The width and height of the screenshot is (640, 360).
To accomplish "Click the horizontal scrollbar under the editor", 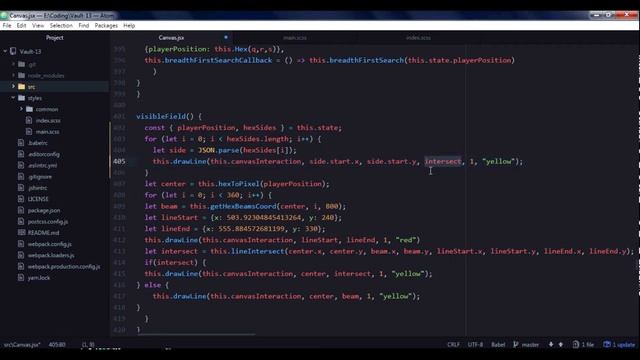I will [x=197, y=335].
